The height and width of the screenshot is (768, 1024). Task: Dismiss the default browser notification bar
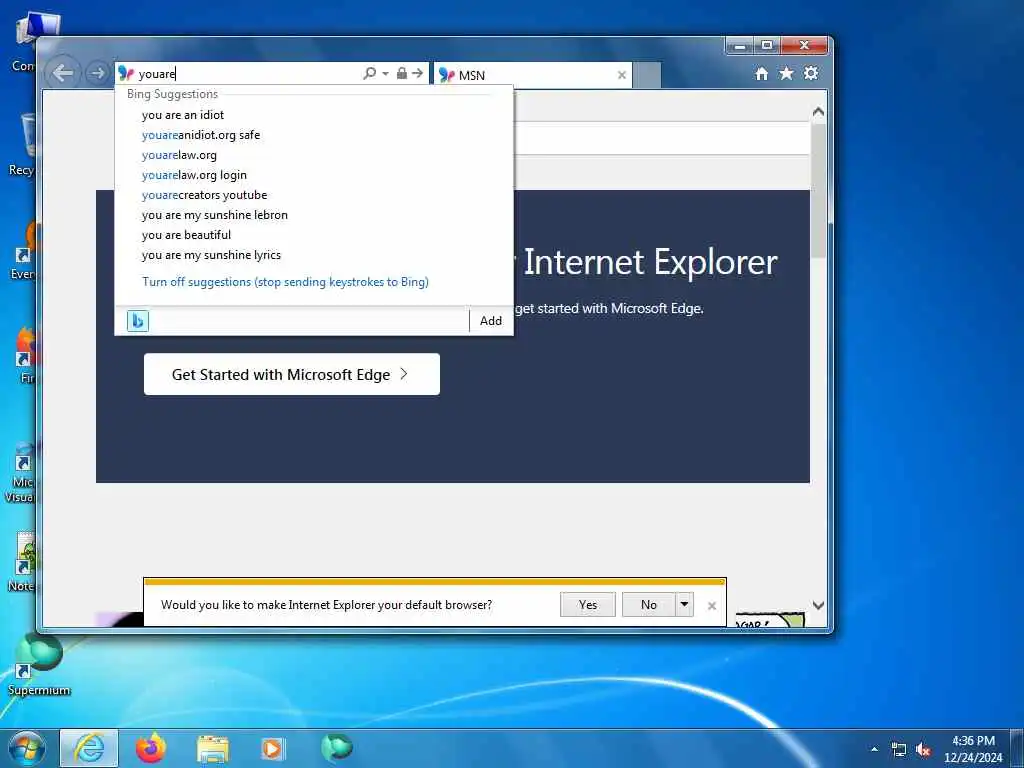pos(712,606)
